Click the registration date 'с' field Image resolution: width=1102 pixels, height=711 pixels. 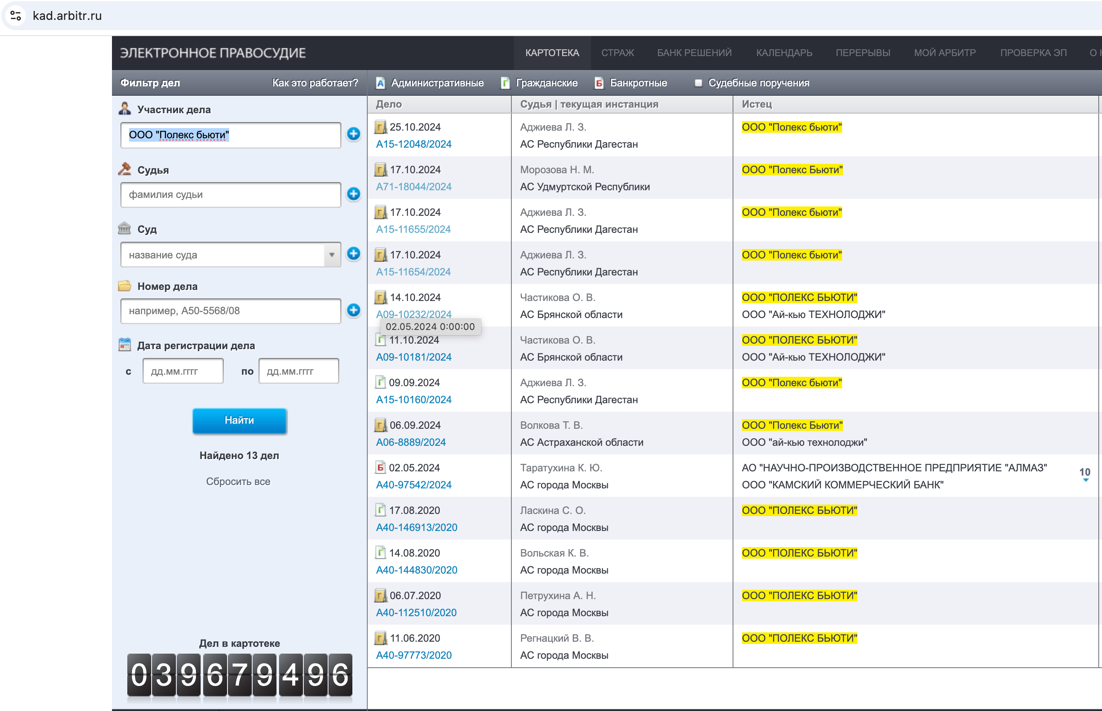pos(183,371)
